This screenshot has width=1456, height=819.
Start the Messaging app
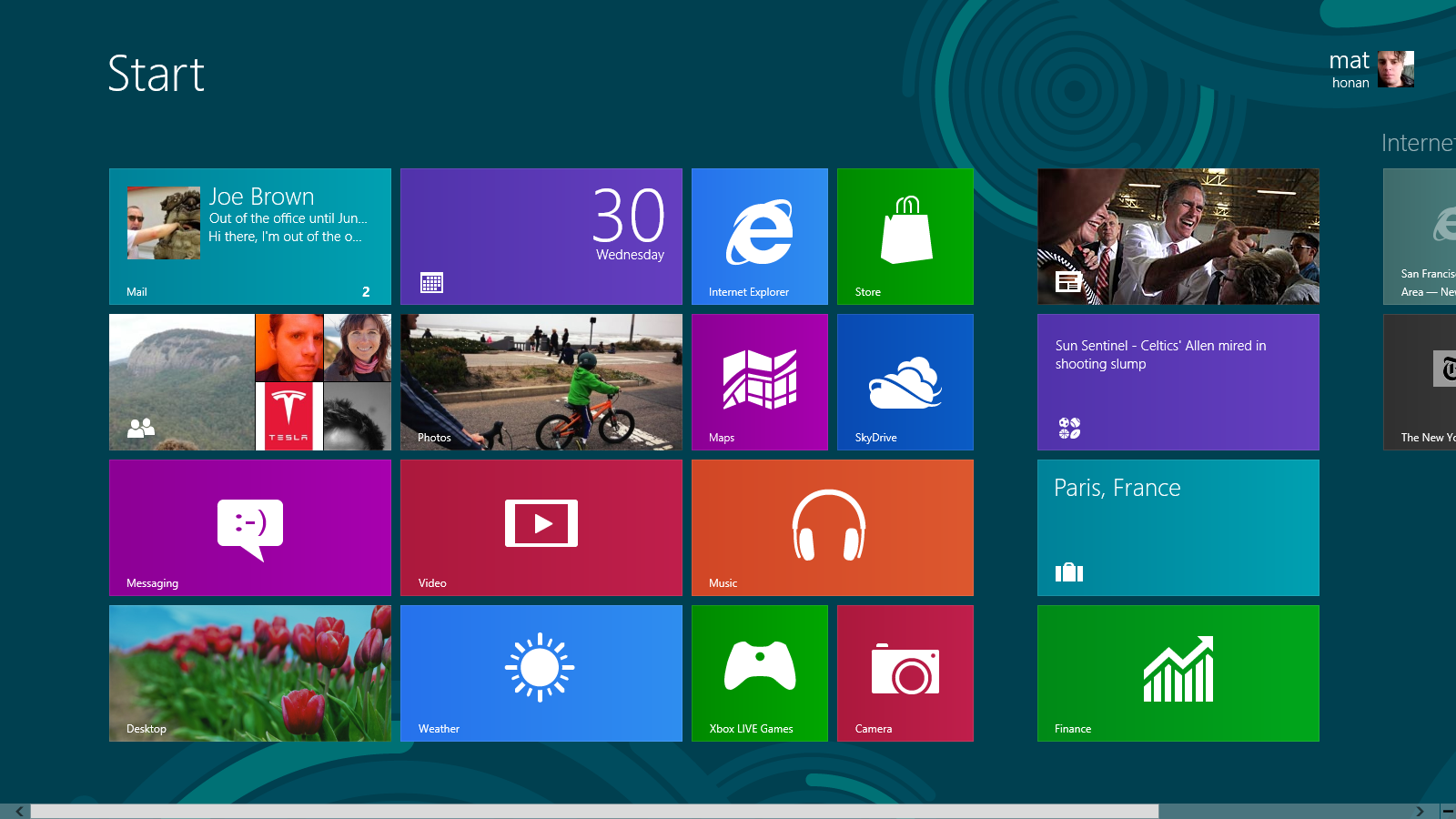tap(249, 528)
